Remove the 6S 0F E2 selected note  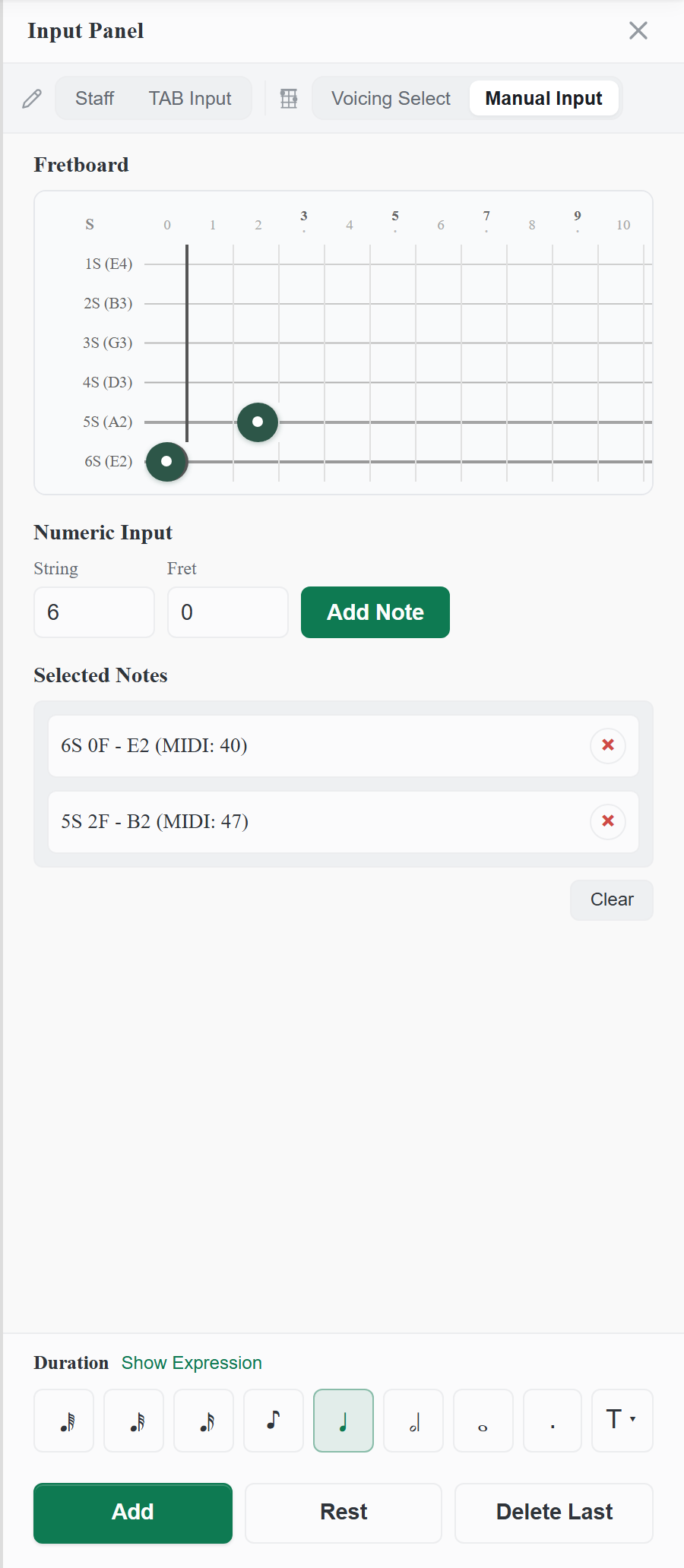coord(608,745)
